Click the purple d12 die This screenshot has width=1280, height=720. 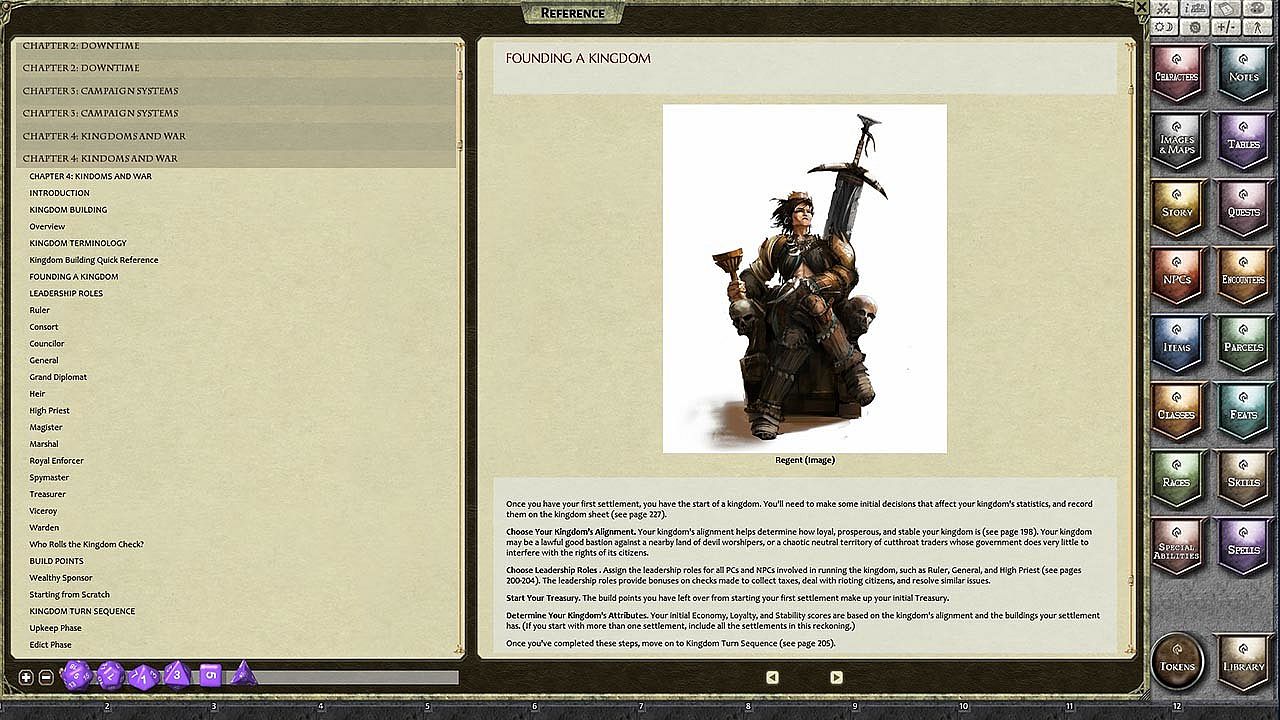click(x=110, y=676)
